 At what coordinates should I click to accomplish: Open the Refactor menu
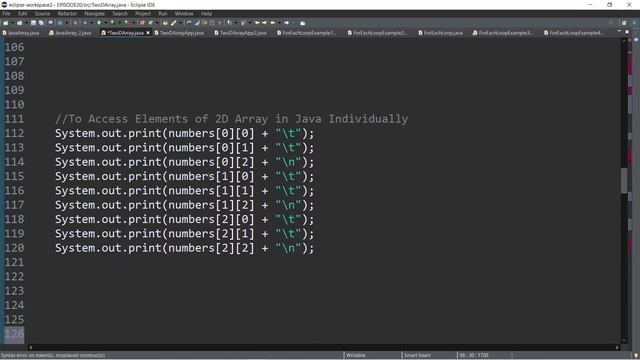[67, 13]
